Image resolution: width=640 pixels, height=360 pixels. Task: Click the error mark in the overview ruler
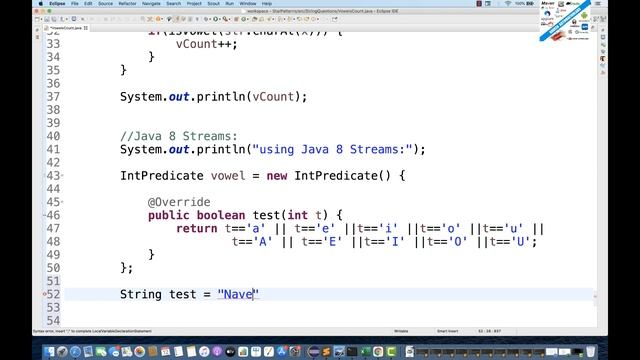(x=595, y=296)
